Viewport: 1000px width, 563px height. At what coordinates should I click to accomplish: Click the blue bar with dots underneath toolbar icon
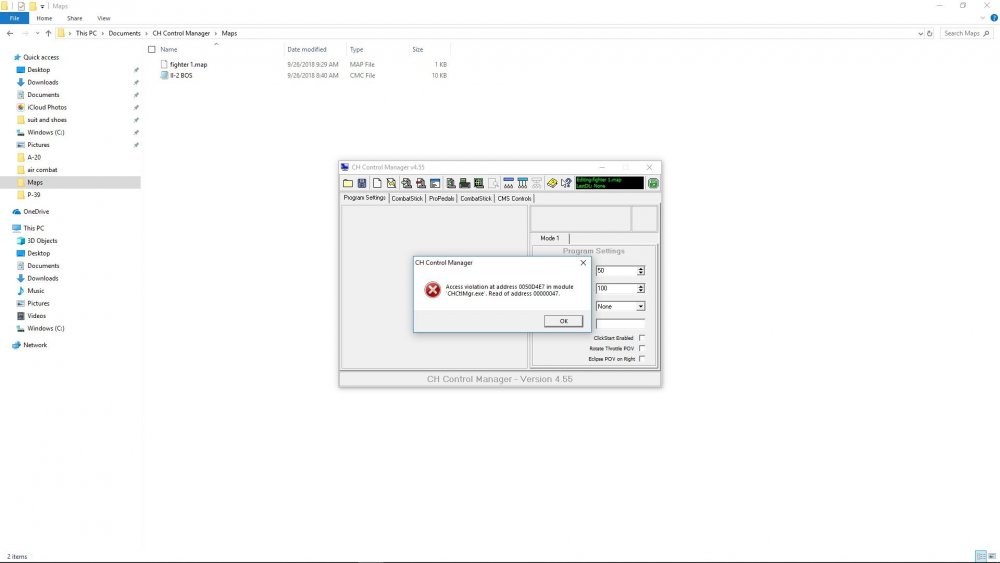[508, 183]
